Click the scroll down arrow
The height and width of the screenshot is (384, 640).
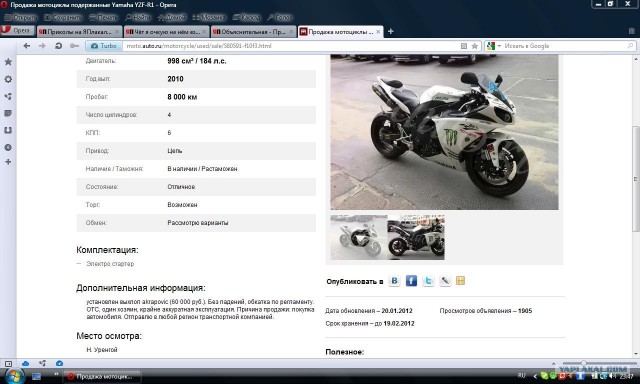pyautogui.click(x=636, y=354)
